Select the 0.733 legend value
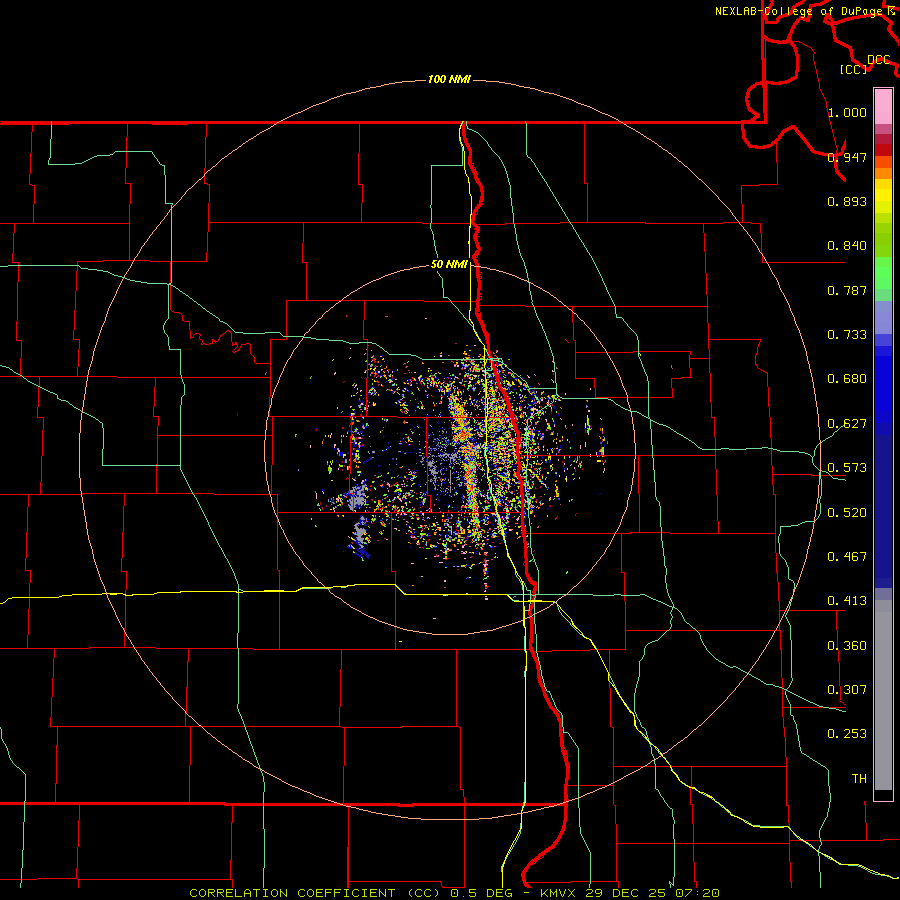The image size is (900, 900). 847,335
